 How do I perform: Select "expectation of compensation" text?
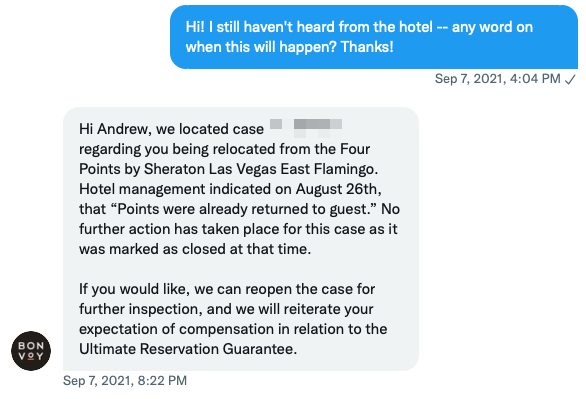click(x=176, y=329)
